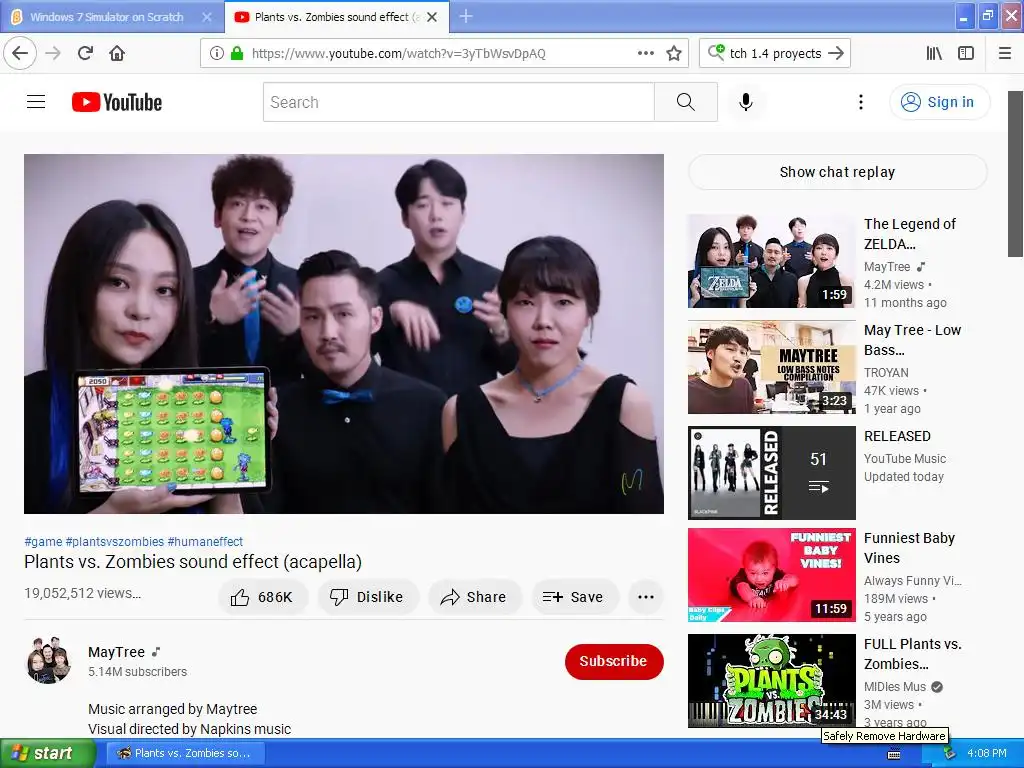Bookmark this page with the star icon
This screenshot has width=1024, height=768.
tap(674, 54)
